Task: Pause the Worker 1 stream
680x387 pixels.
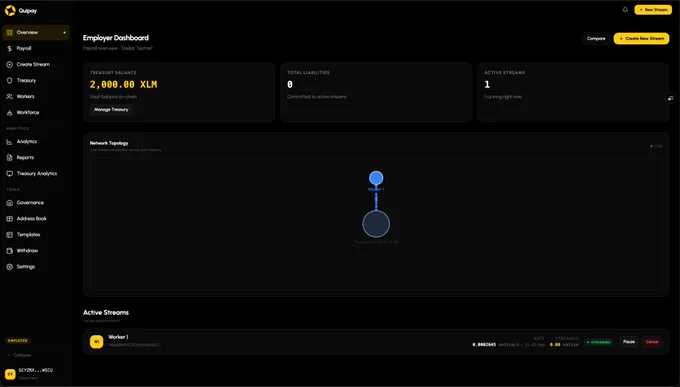Action: 629,342
